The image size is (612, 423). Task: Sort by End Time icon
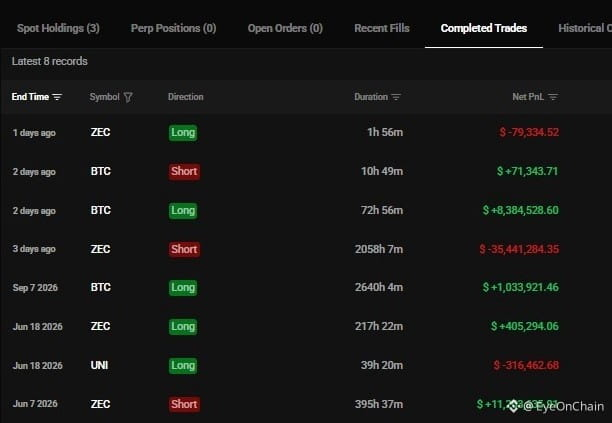(x=57, y=97)
